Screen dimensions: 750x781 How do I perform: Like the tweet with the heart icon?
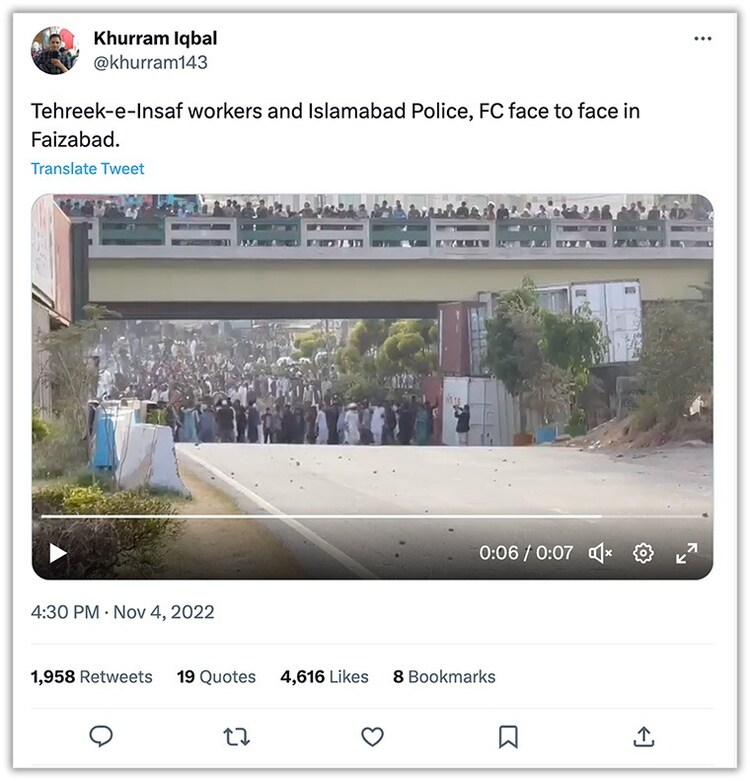(372, 737)
